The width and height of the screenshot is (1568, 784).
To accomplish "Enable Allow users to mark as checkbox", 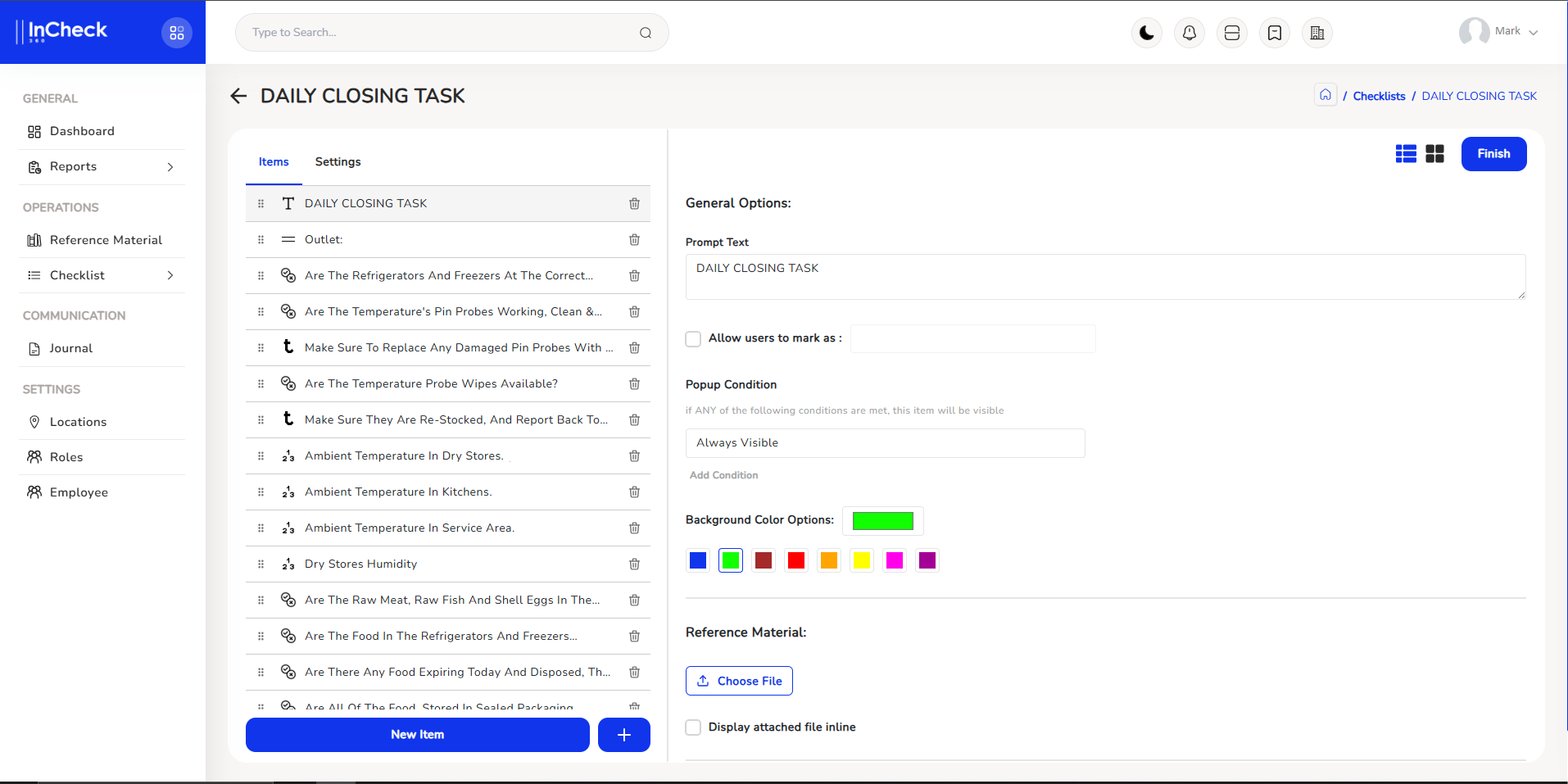I will (693, 339).
